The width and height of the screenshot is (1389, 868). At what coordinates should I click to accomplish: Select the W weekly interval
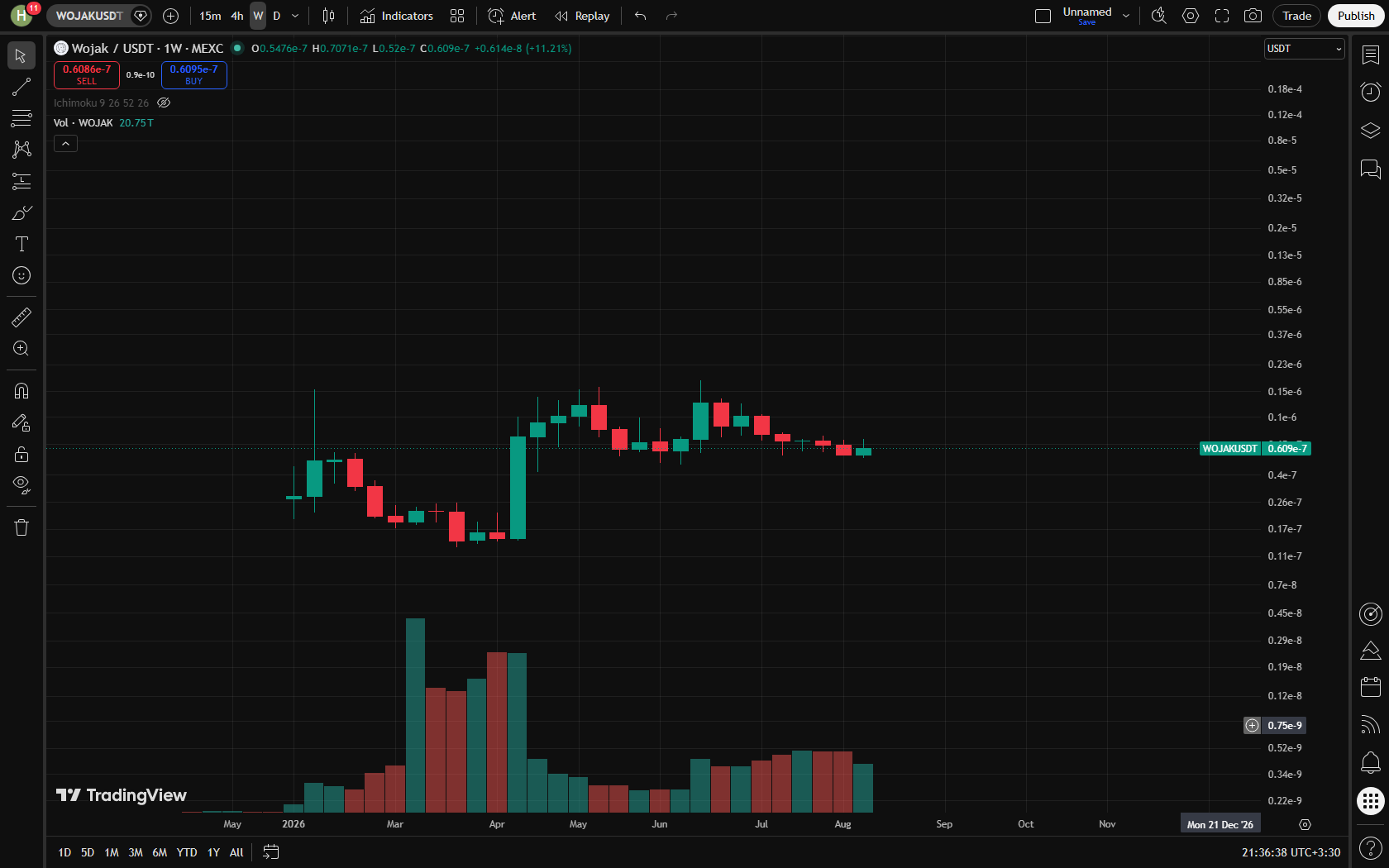pyautogui.click(x=258, y=16)
